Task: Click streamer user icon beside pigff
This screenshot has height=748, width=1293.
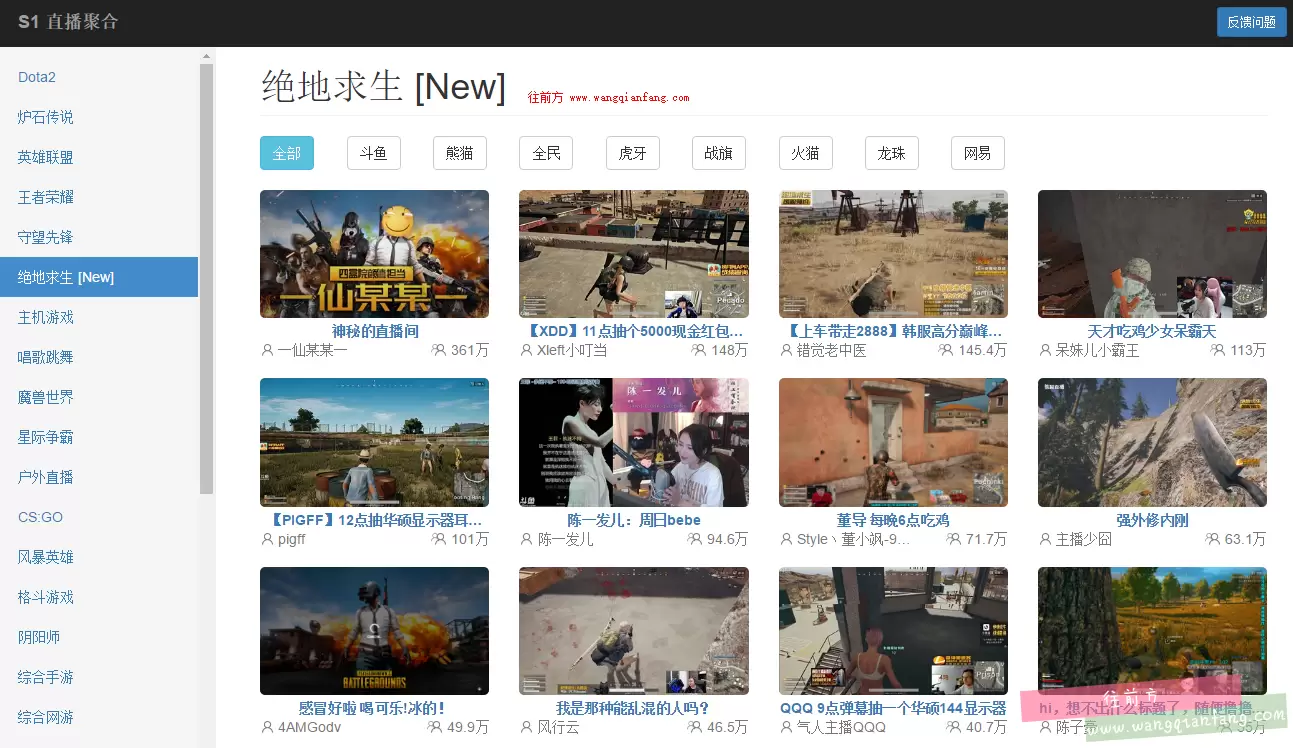Action: pyautogui.click(x=267, y=539)
